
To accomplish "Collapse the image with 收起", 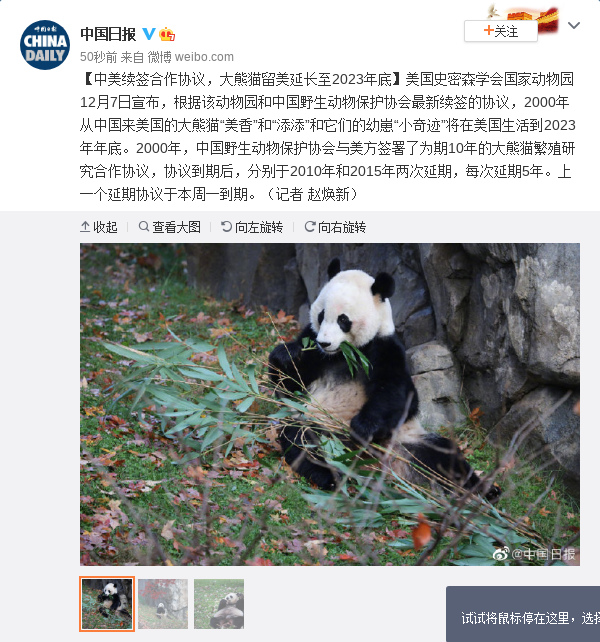I will point(99,227).
